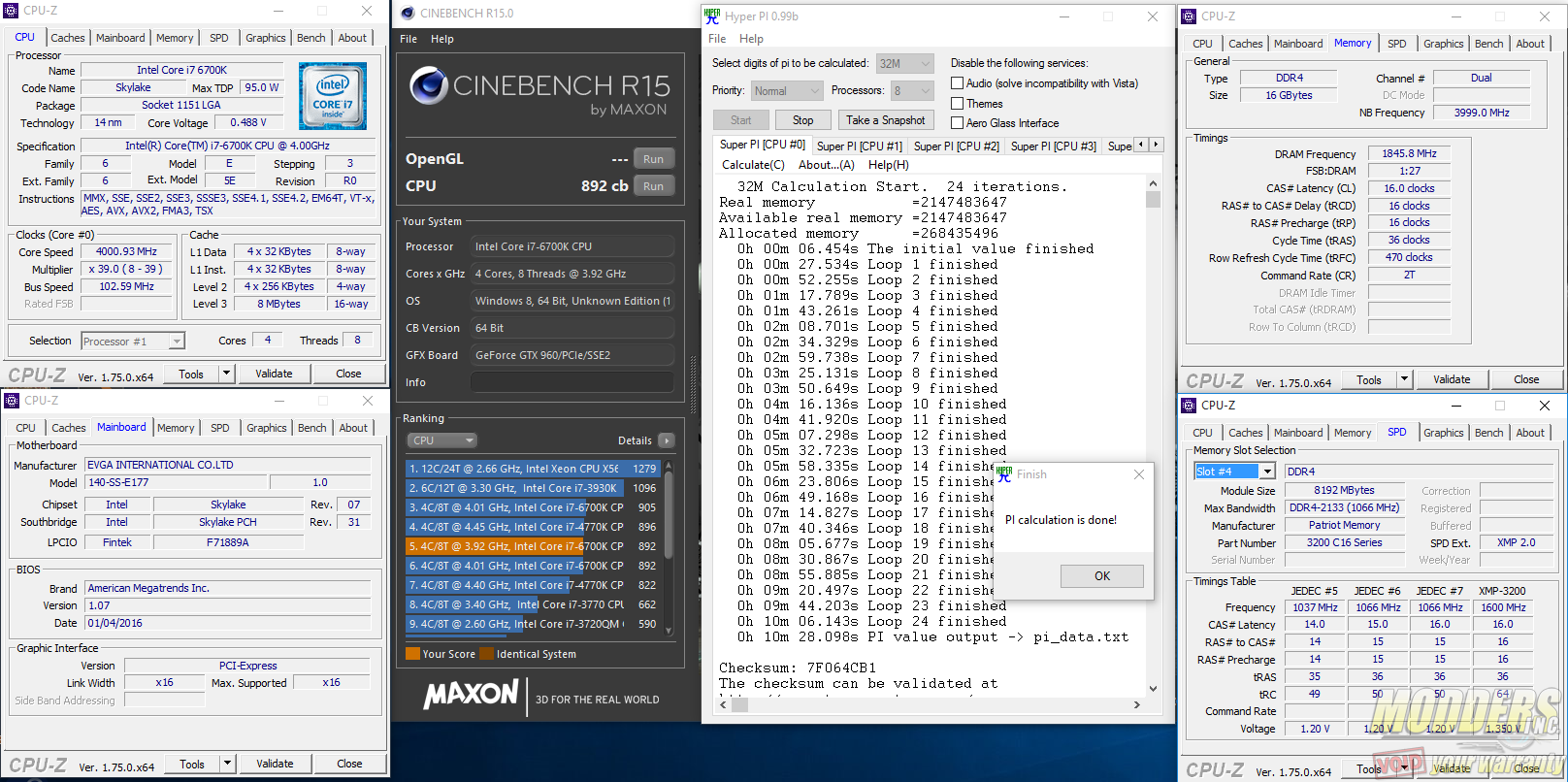Expand the Tools dropdown arrow in the Mainboard tab window
The width and height of the screenshot is (1568, 782).
[227, 764]
